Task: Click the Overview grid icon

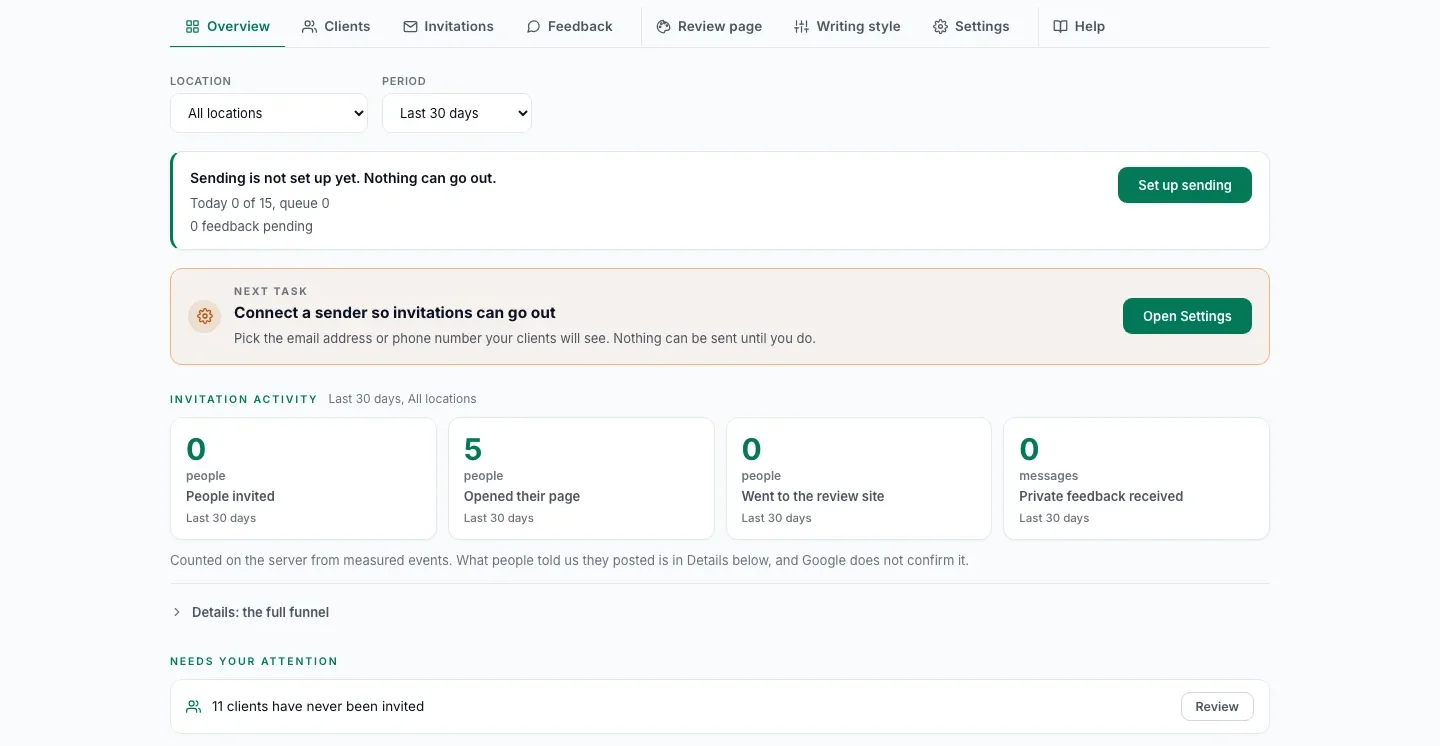Action: [193, 27]
